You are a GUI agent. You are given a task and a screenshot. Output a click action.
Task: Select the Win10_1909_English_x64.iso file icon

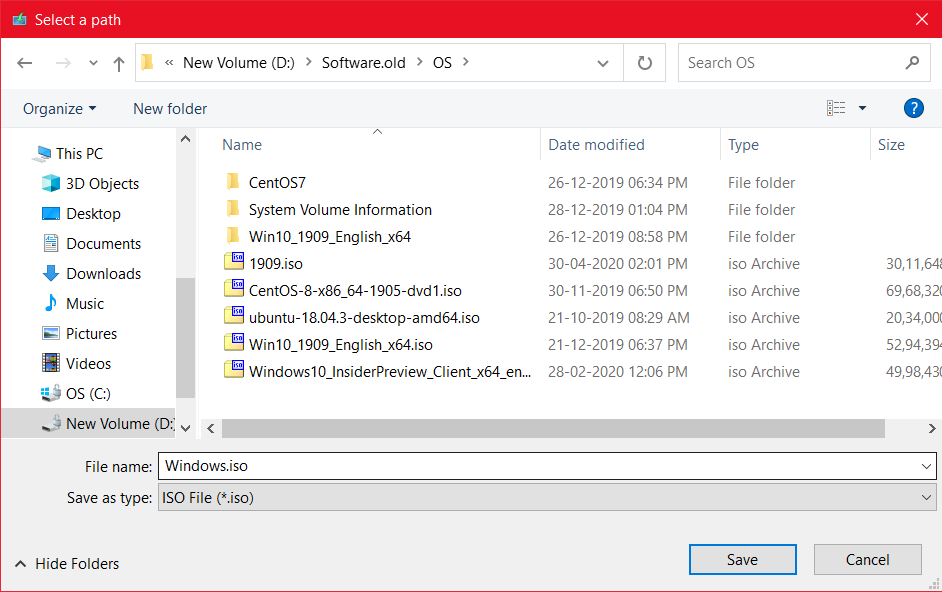[234, 343]
